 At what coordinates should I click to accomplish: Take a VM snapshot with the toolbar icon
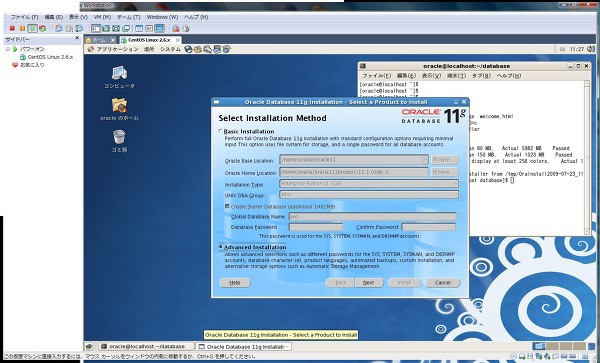point(59,28)
